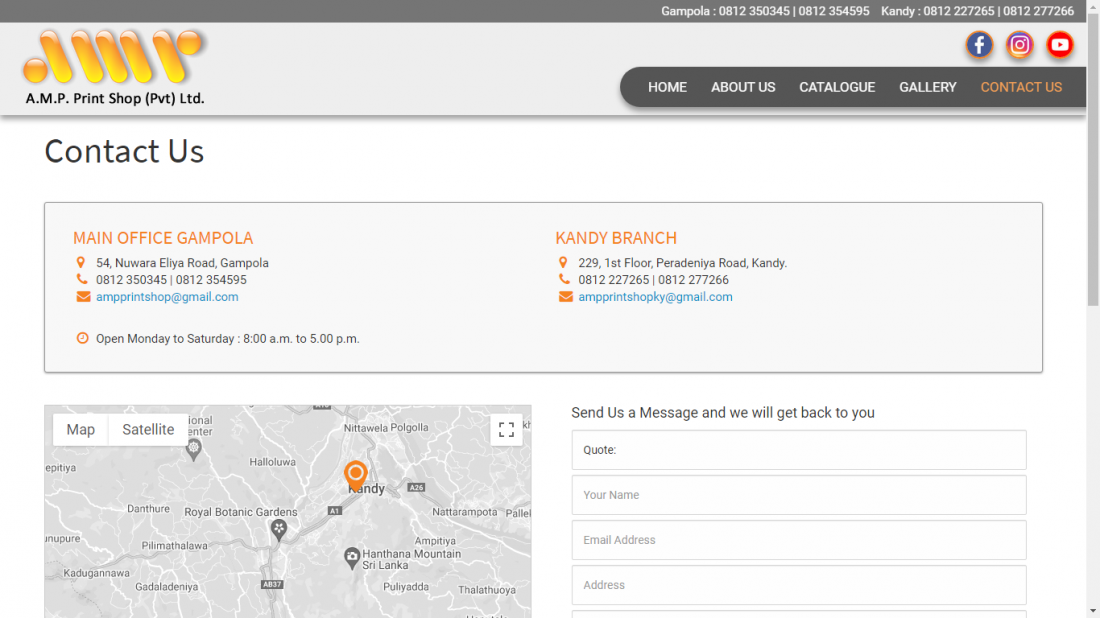Click the Gadaladeniya label on the map

pyautogui.click(x=166, y=586)
